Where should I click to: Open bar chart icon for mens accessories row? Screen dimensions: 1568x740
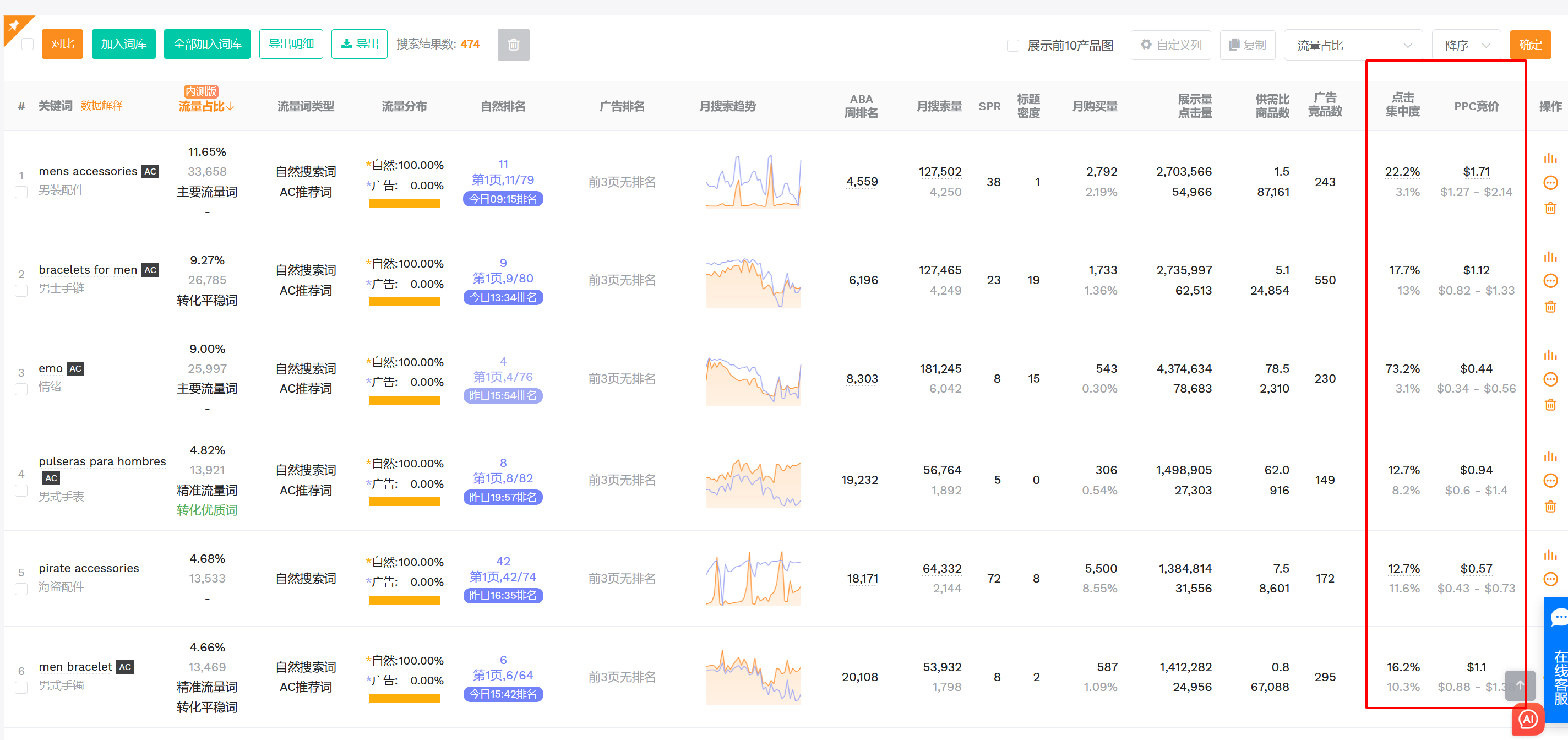[1550, 158]
